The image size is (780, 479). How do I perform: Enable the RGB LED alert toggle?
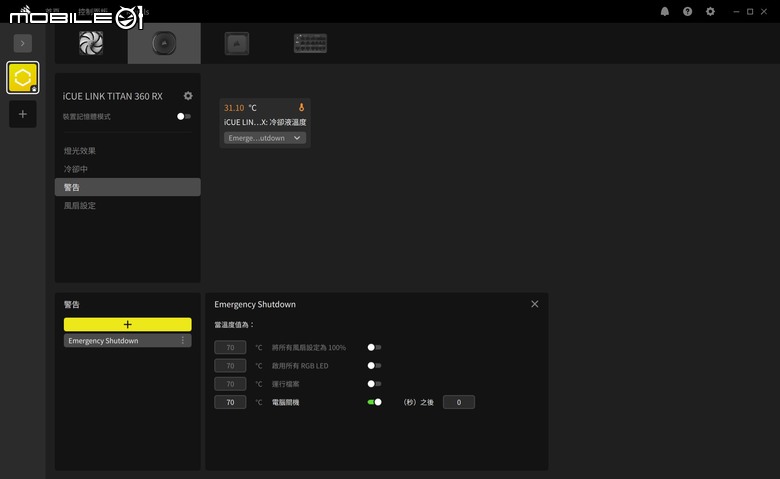[374, 366]
